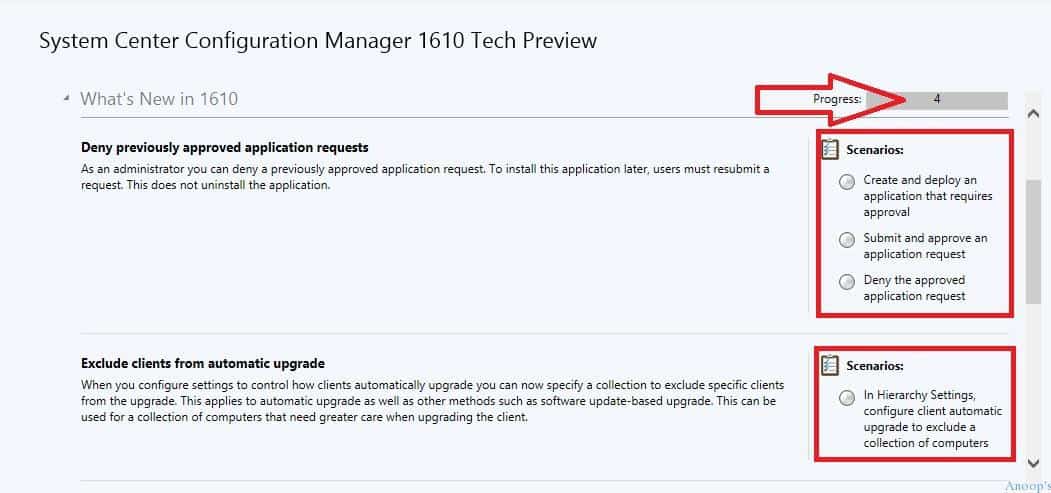
Task: Click 'configure client automatic upgrade' scenario text
Action: pyautogui.click(x=932, y=419)
